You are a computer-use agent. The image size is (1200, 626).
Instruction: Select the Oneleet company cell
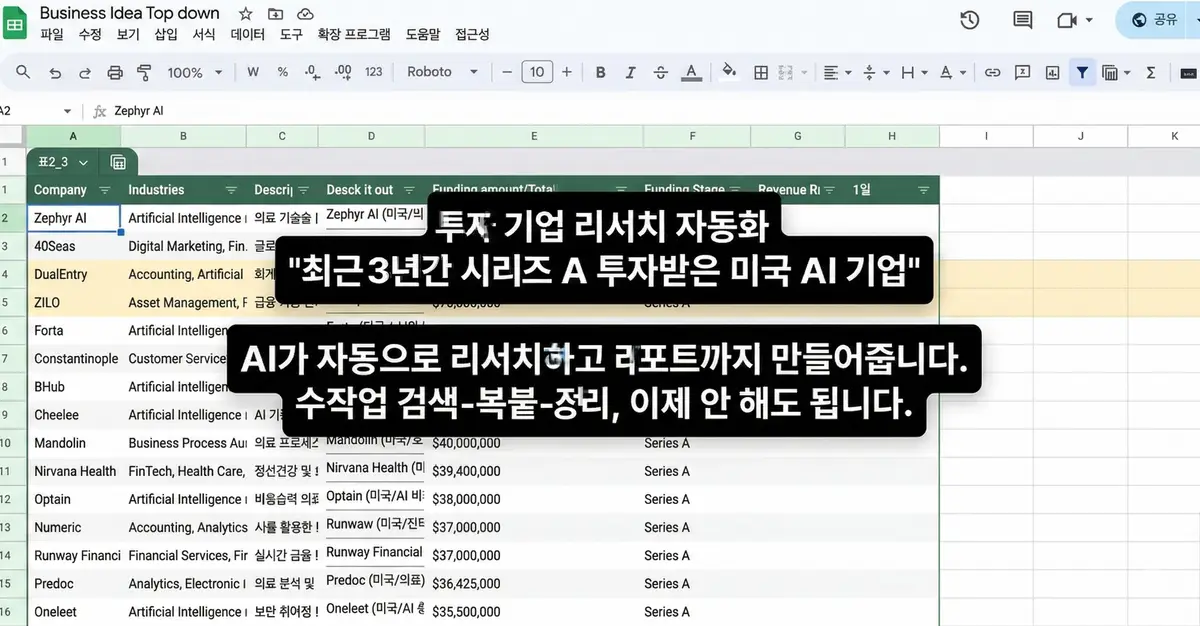pos(73,612)
